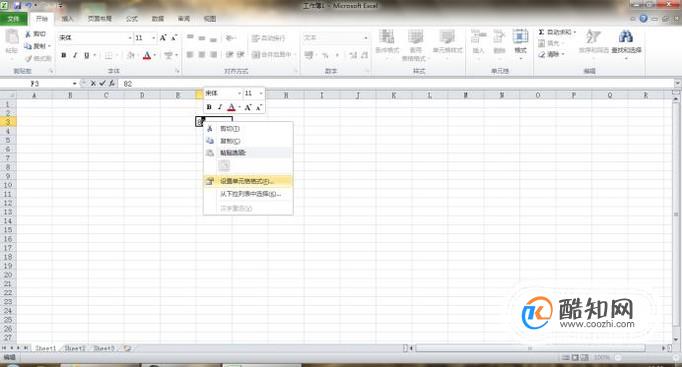
Task: Open the ribbon font name dropdown
Action: [x=130, y=38]
